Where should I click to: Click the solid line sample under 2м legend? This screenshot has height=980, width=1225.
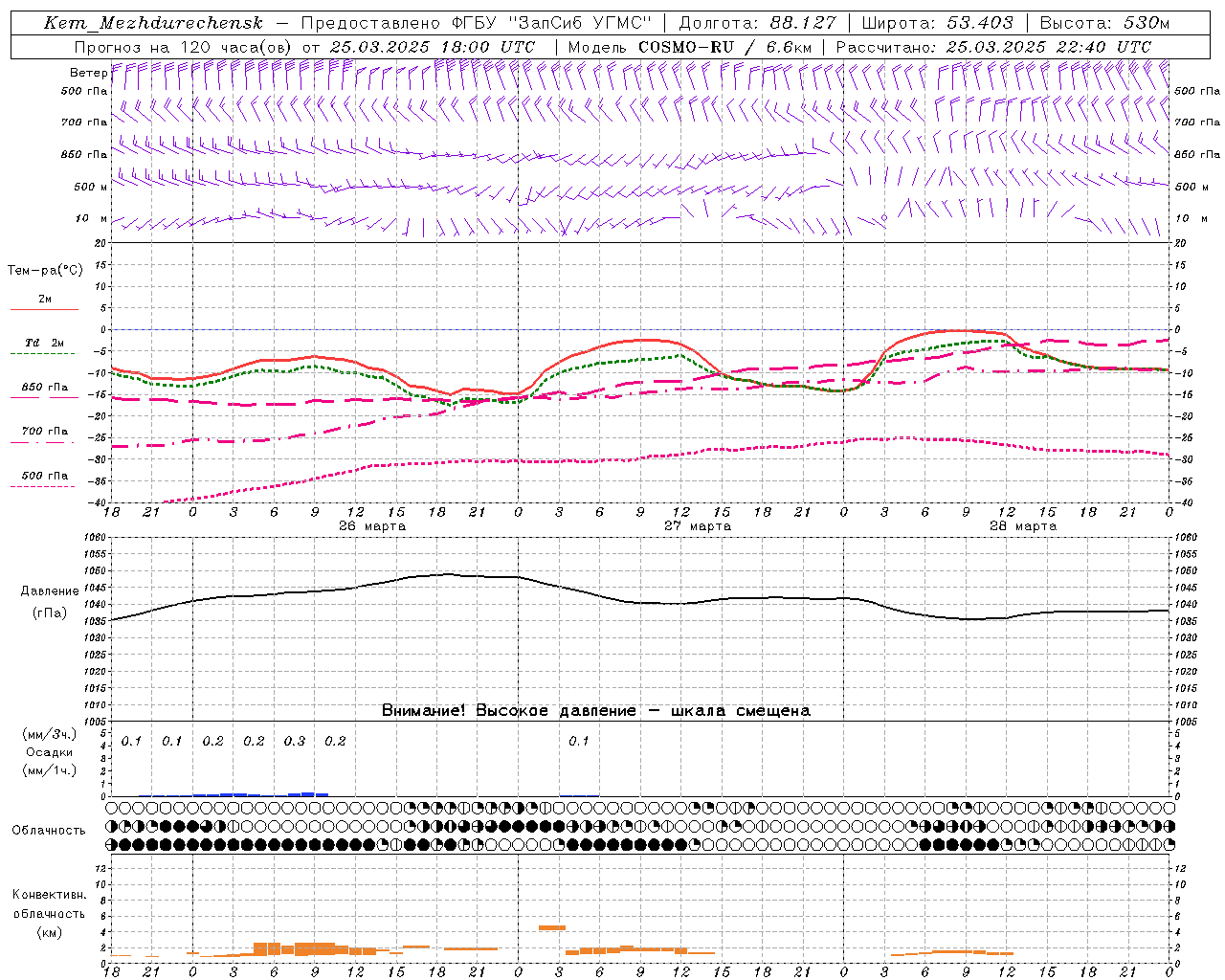tap(44, 310)
